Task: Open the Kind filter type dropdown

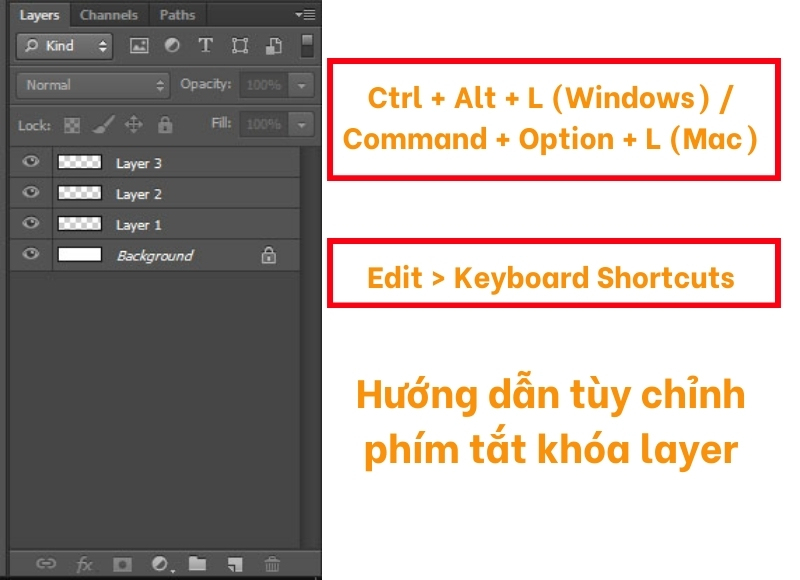Action: coord(64,46)
